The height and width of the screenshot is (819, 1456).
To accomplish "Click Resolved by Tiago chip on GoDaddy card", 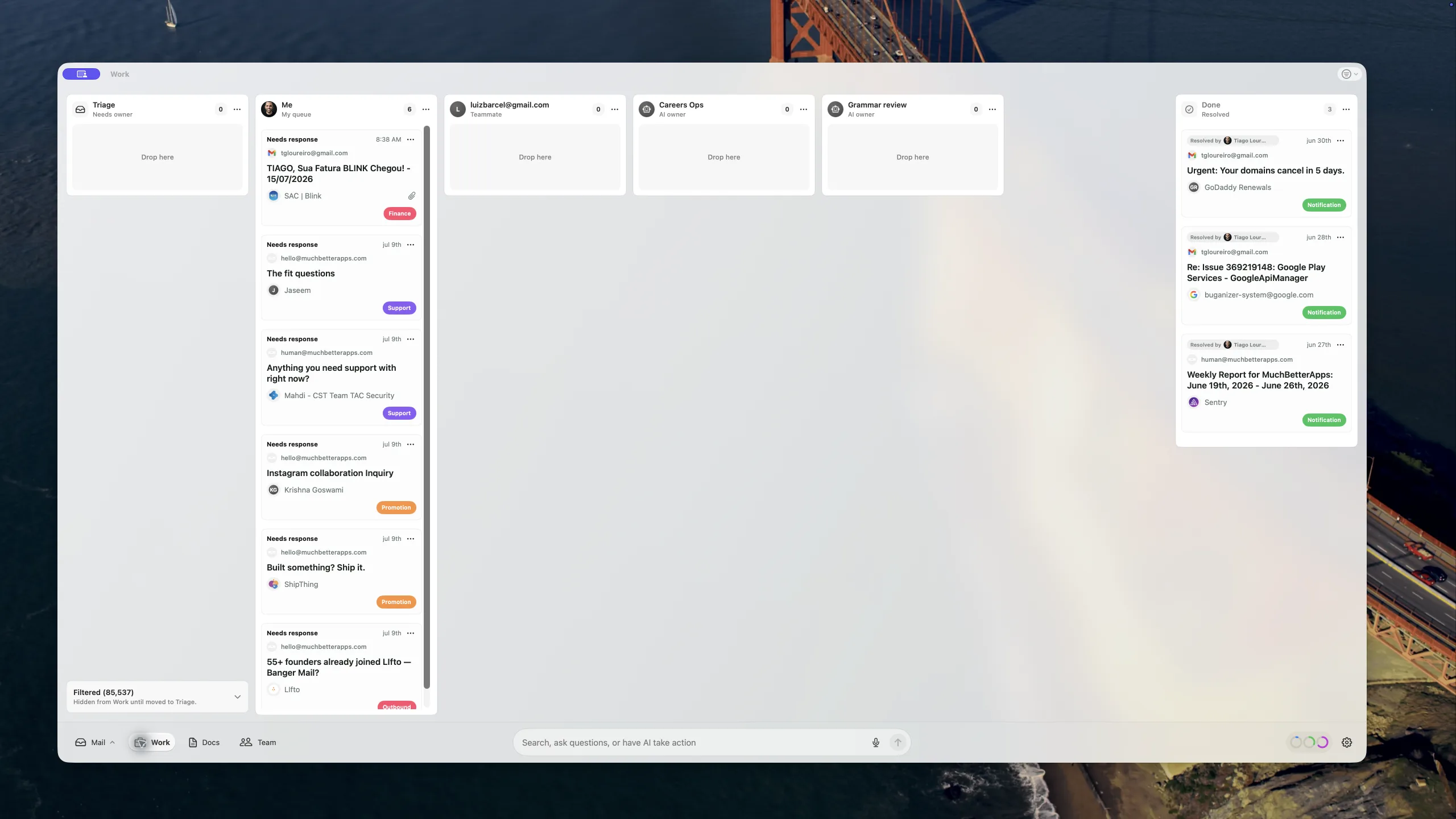I will click(1232, 140).
